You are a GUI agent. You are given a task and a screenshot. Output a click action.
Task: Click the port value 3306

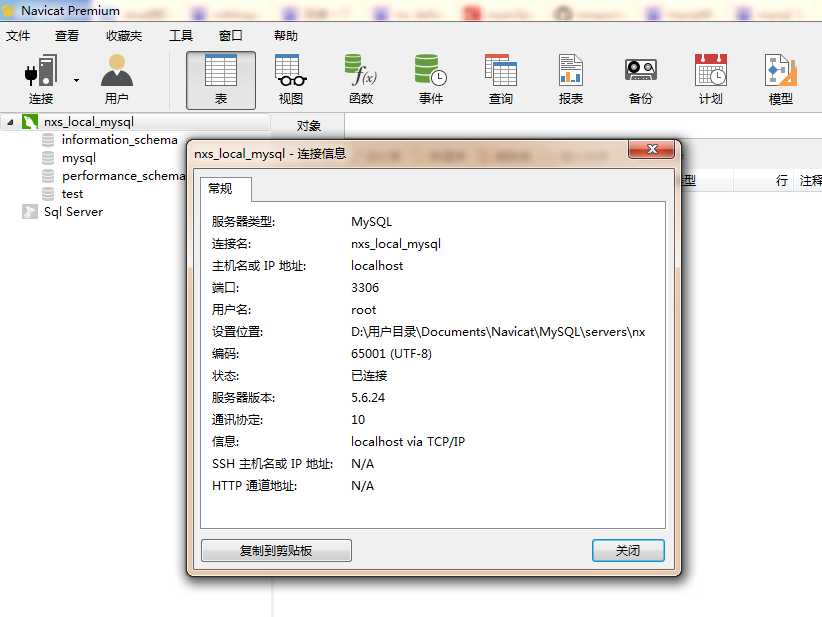(365, 288)
